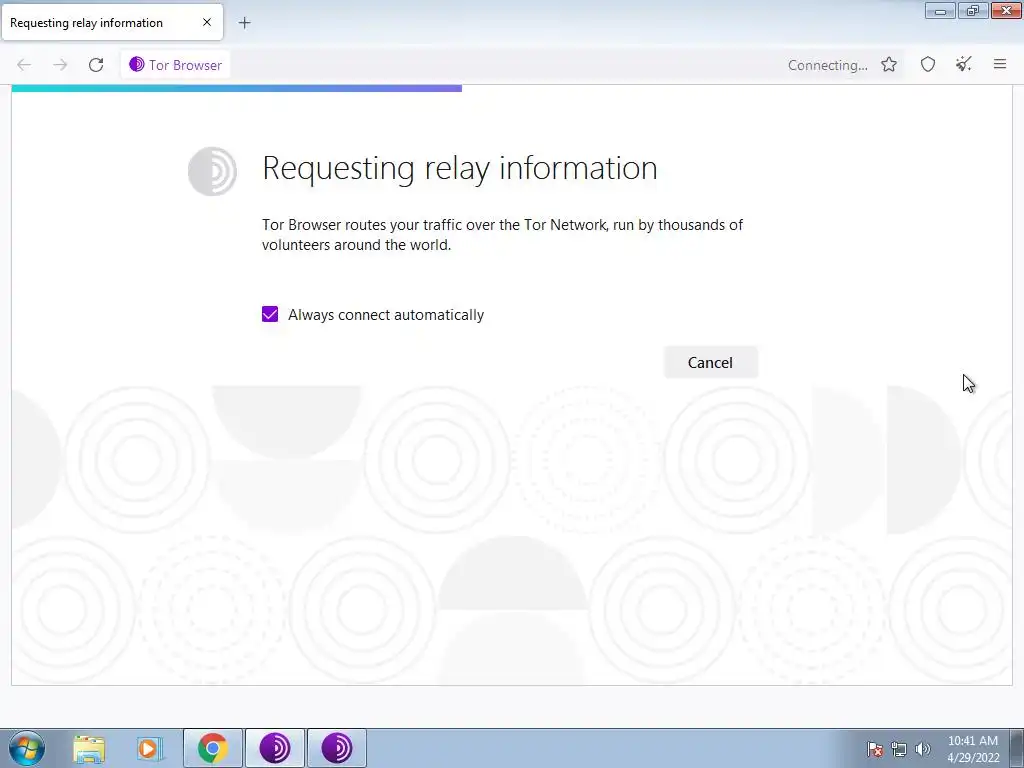Open Google Chrome from the taskbar
Image resolution: width=1024 pixels, height=768 pixels.
point(212,748)
